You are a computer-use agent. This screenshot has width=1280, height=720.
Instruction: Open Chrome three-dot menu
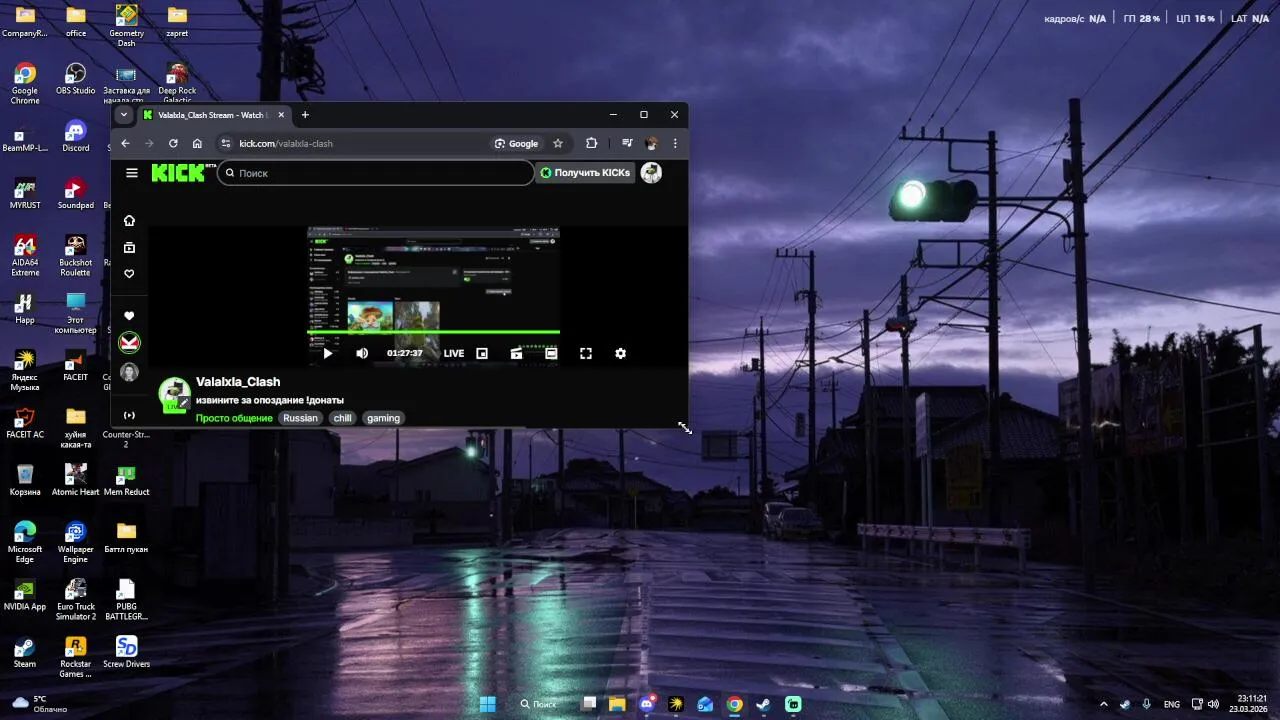[675, 143]
